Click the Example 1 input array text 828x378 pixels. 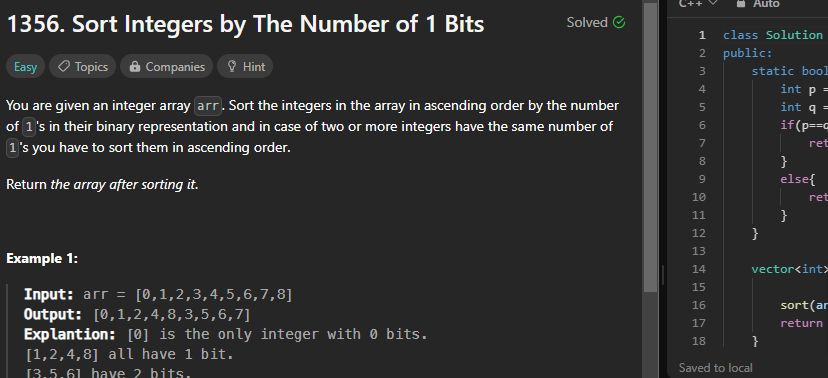213,294
